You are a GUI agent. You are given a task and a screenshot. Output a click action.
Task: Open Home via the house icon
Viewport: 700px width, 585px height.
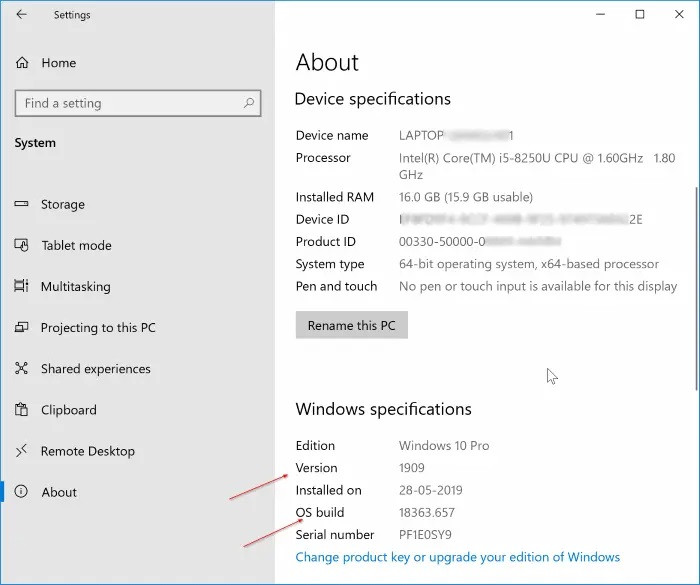pos(22,63)
